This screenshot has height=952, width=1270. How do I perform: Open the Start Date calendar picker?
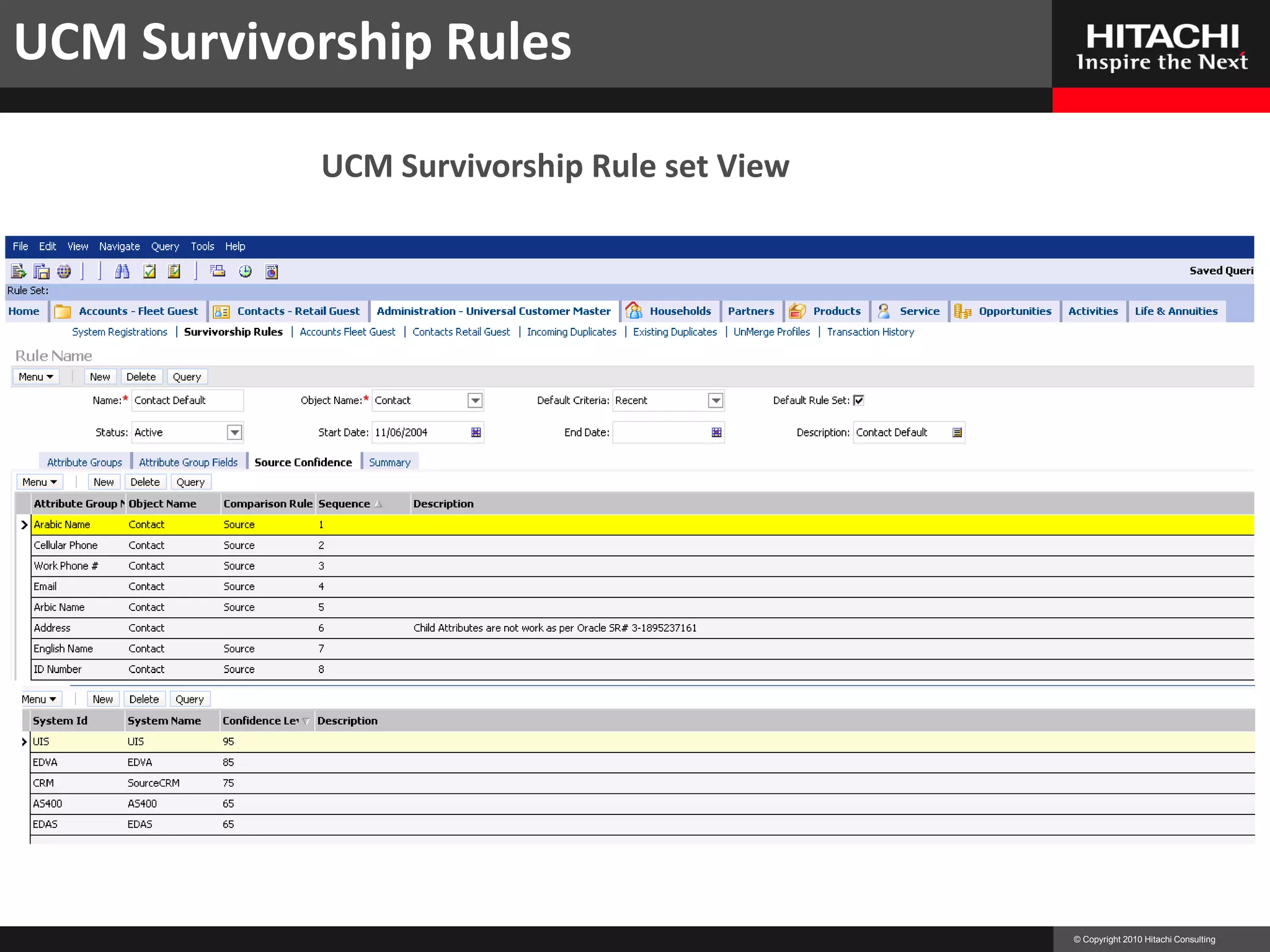pyautogui.click(x=476, y=433)
